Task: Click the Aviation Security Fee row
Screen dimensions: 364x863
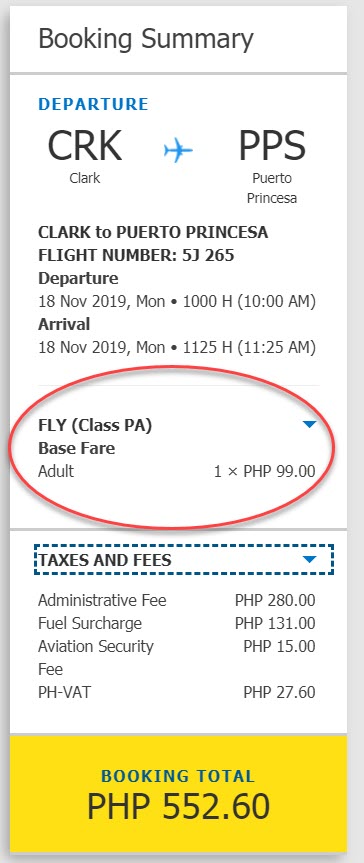Action: click(x=177, y=657)
